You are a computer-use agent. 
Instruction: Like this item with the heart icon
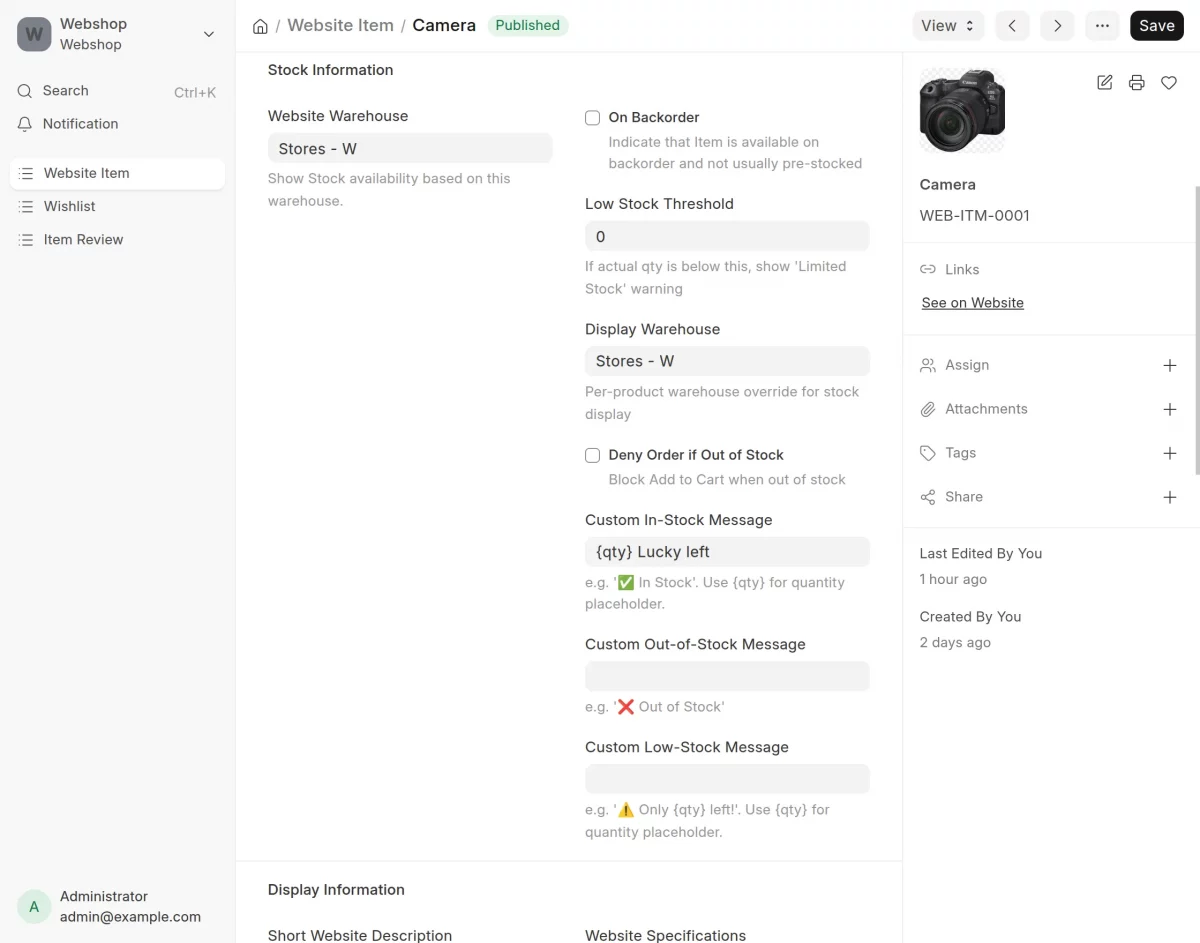click(x=1169, y=83)
